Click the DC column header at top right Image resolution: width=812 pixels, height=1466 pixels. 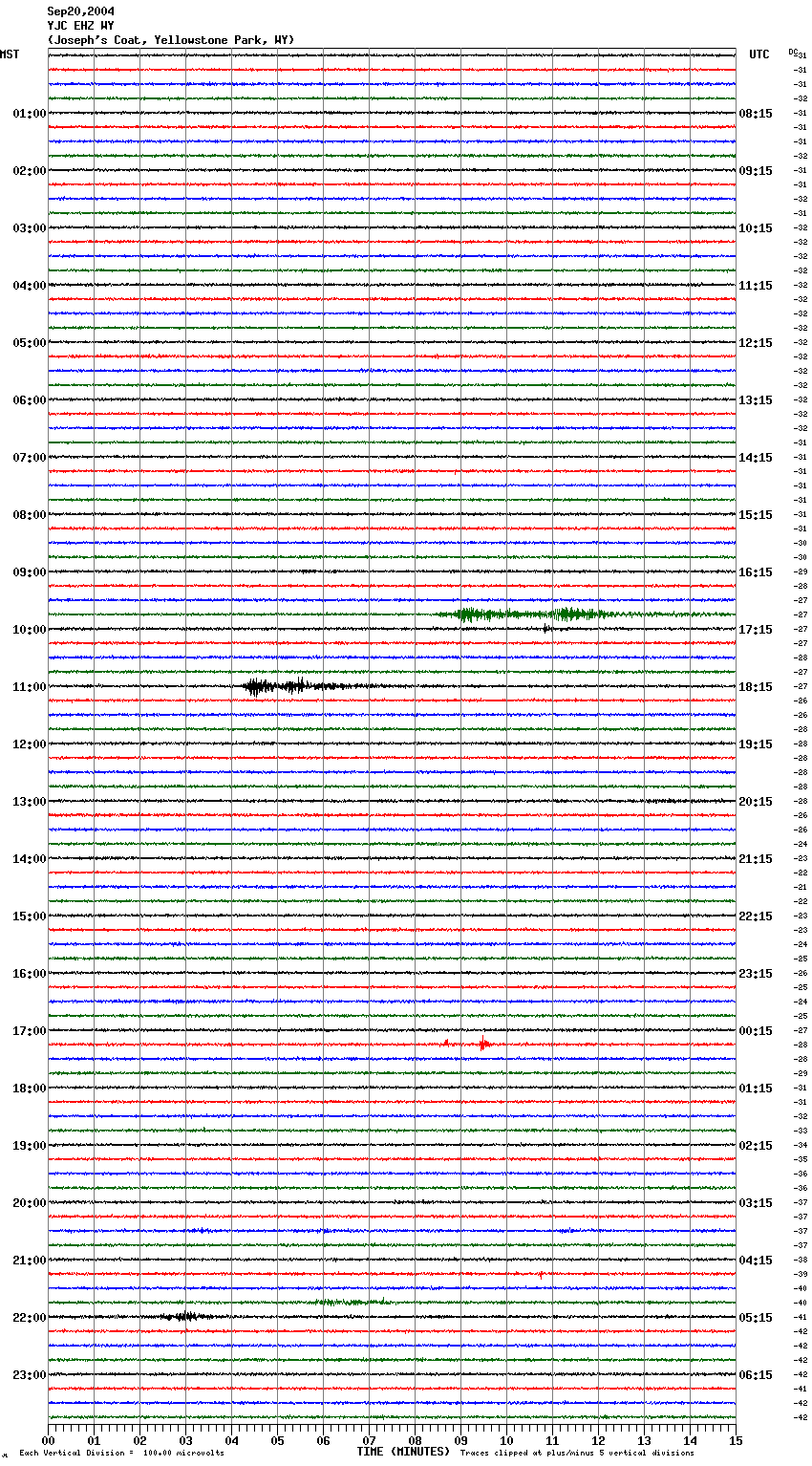coord(793,52)
